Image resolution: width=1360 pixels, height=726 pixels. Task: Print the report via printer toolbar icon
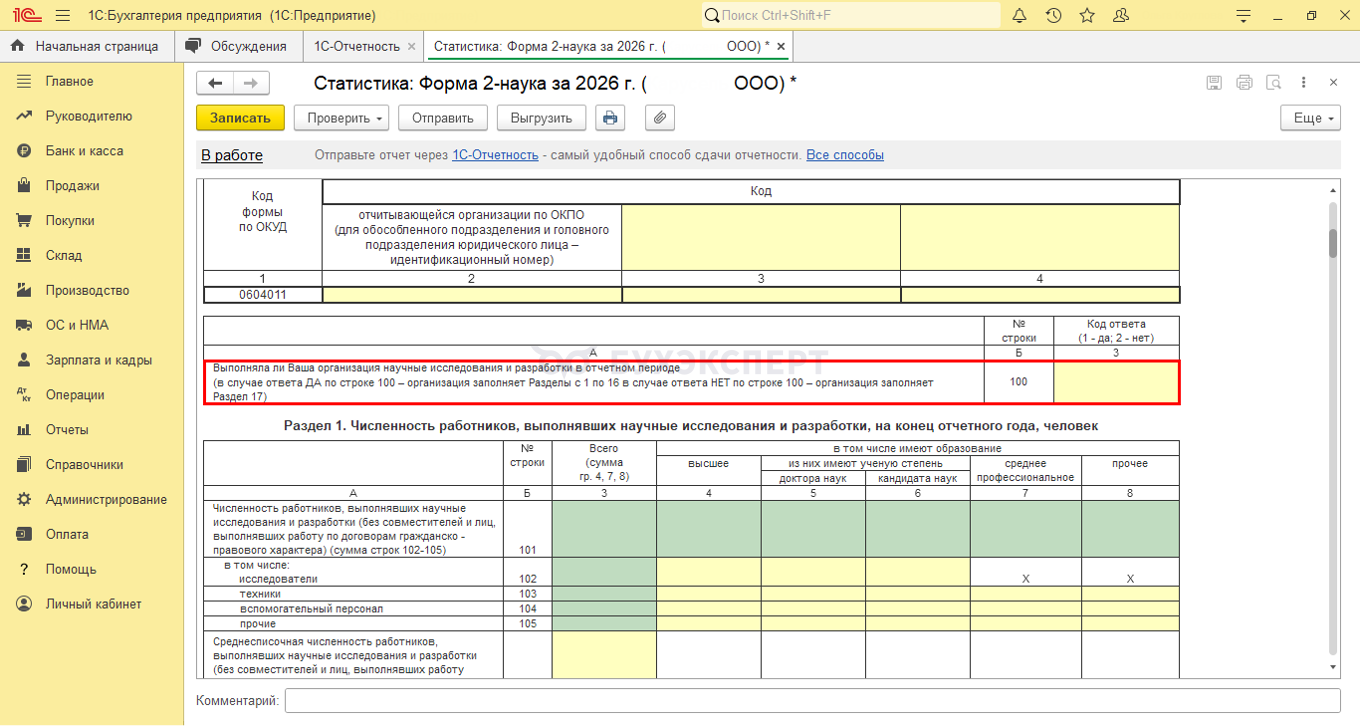610,118
